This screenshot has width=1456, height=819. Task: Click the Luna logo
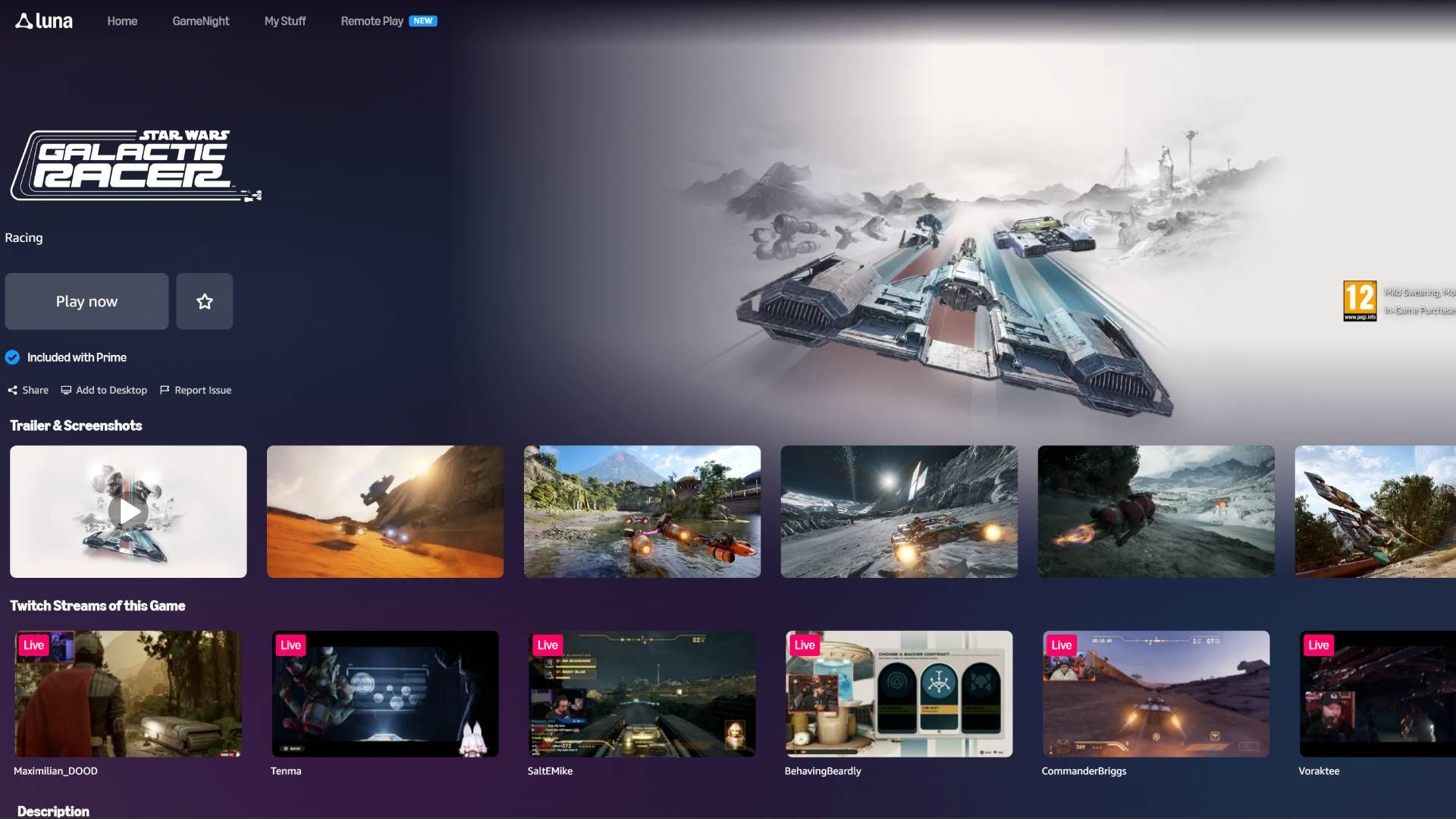tap(44, 21)
